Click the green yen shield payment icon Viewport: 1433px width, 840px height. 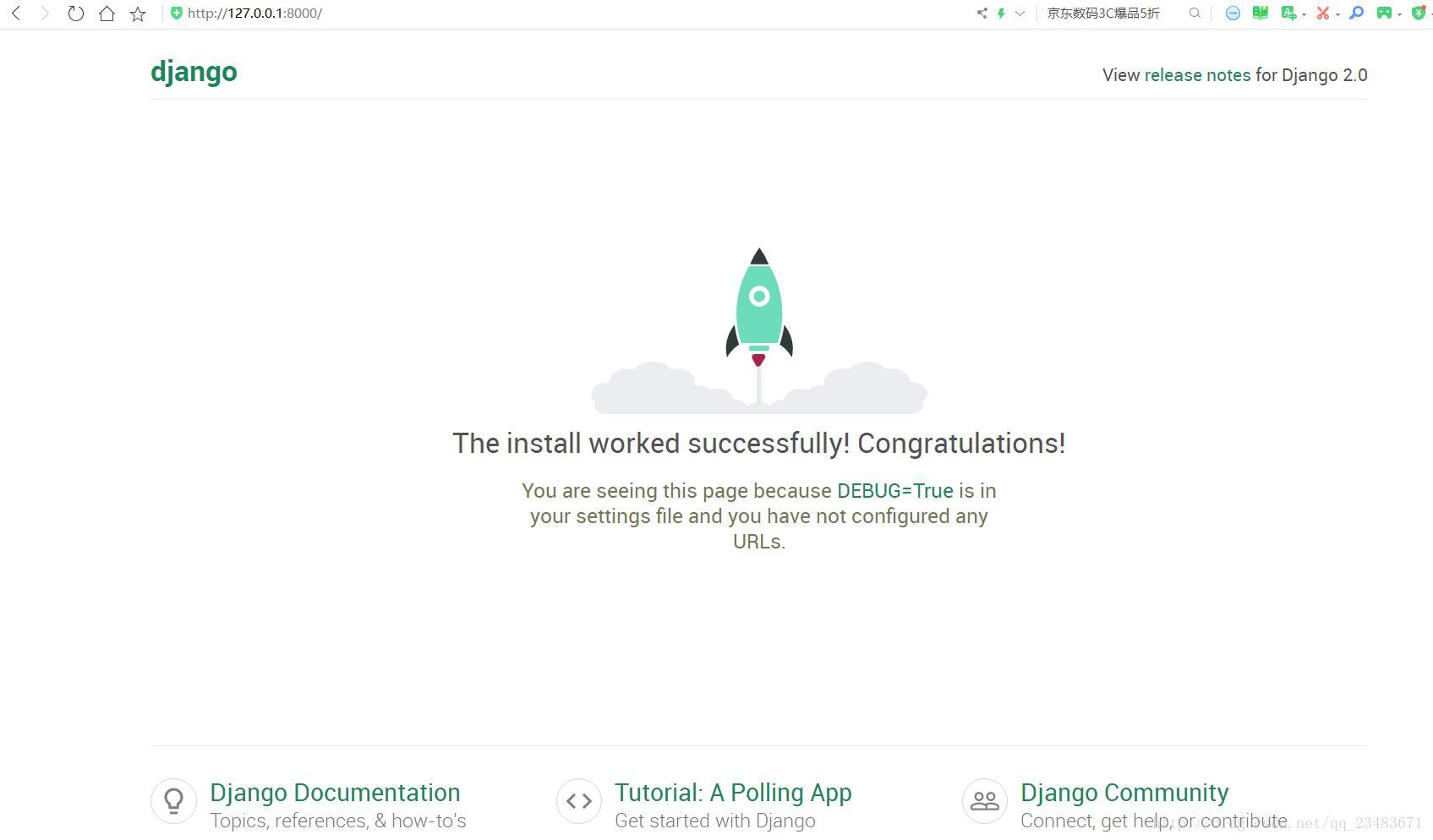1419,13
